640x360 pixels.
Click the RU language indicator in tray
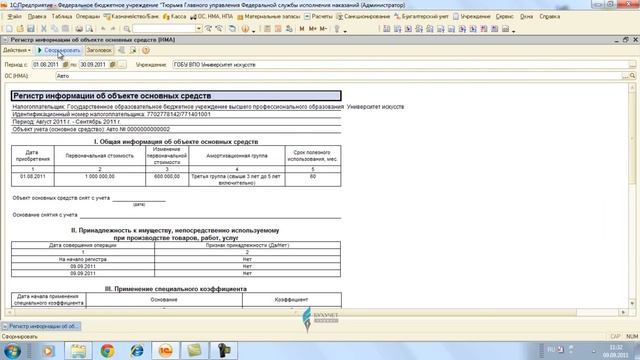click(x=551, y=349)
